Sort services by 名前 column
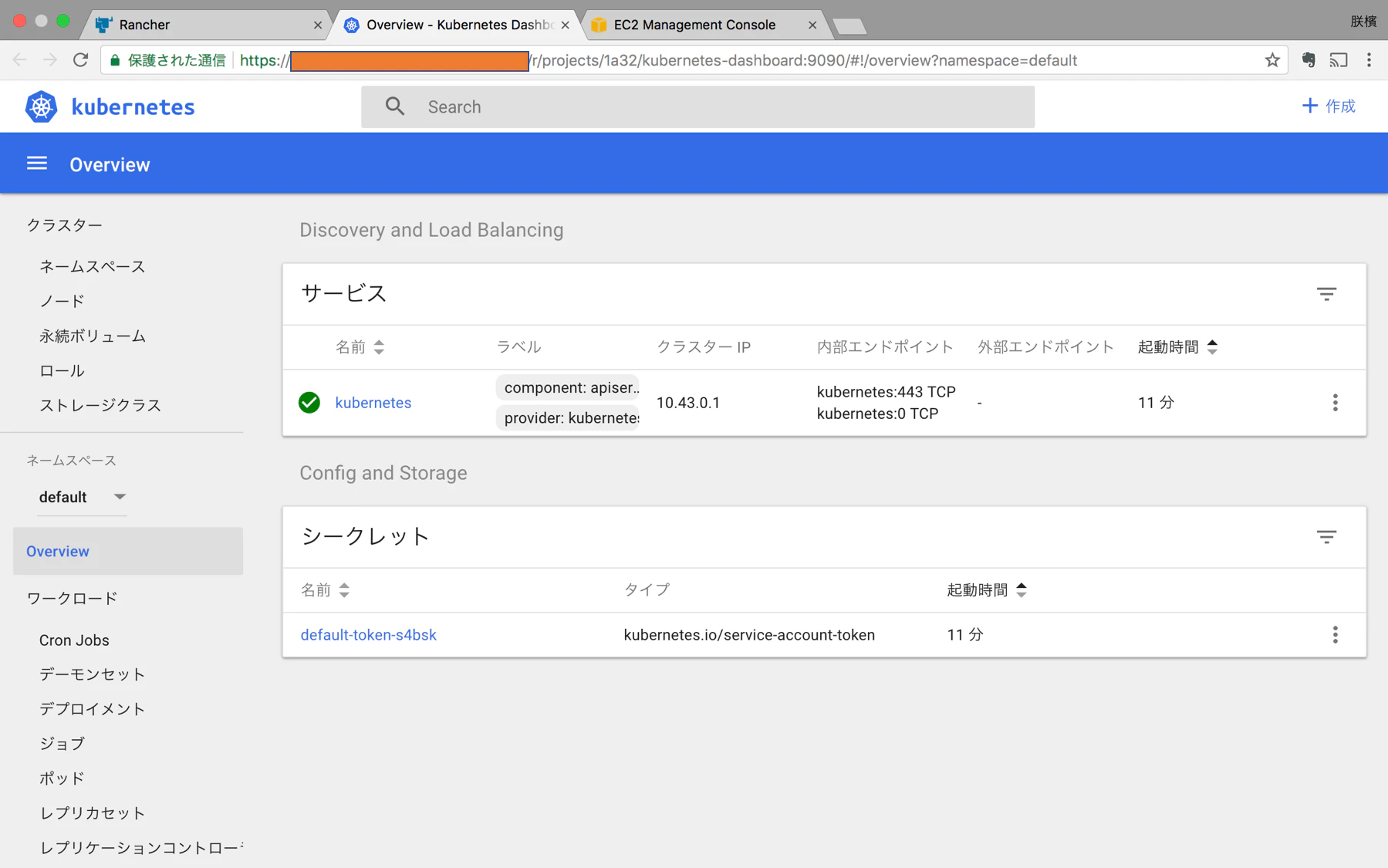 pos(360,347)
